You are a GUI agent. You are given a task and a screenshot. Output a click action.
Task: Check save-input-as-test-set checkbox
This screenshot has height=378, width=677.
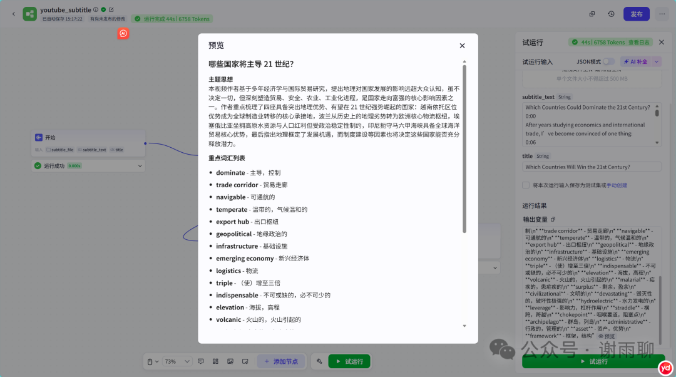[526, 185]
